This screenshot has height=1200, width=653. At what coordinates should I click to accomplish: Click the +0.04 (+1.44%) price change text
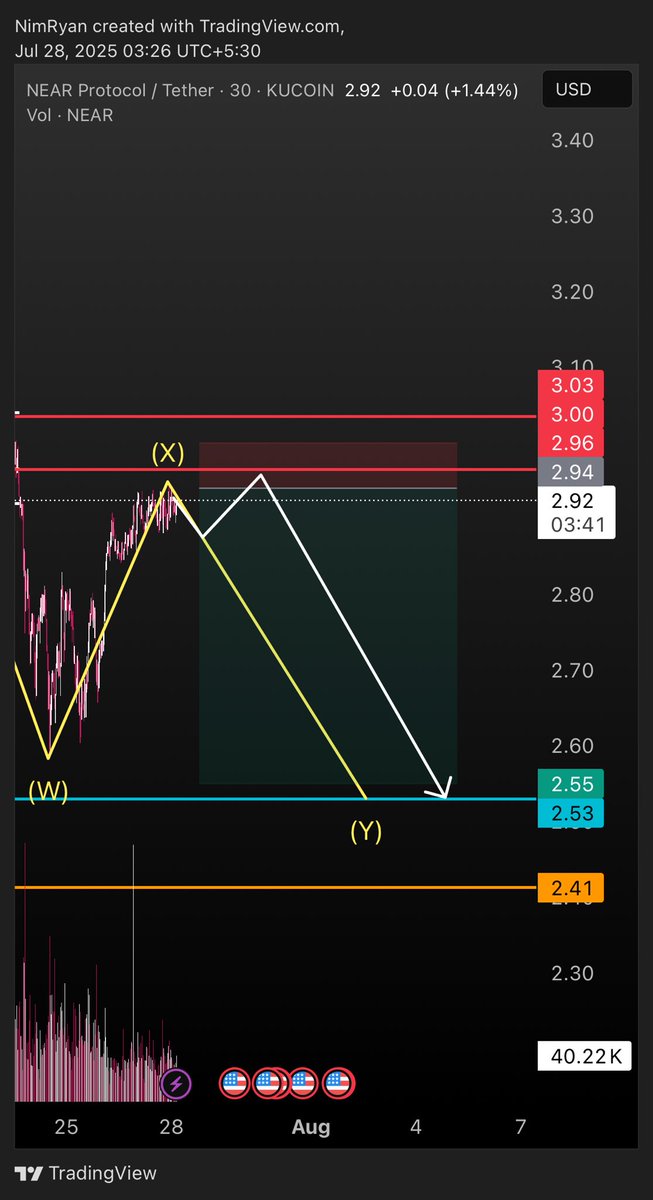point(454,91)
